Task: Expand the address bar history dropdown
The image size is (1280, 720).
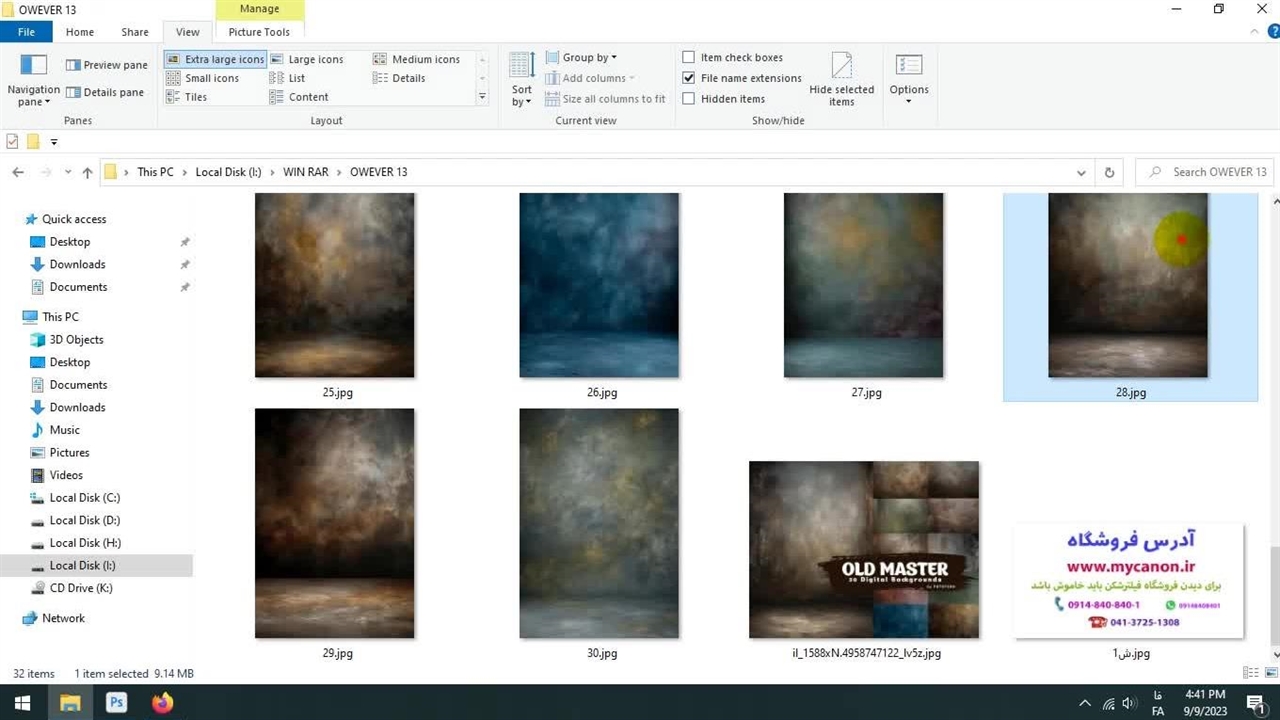Action: pos(1081,172)
